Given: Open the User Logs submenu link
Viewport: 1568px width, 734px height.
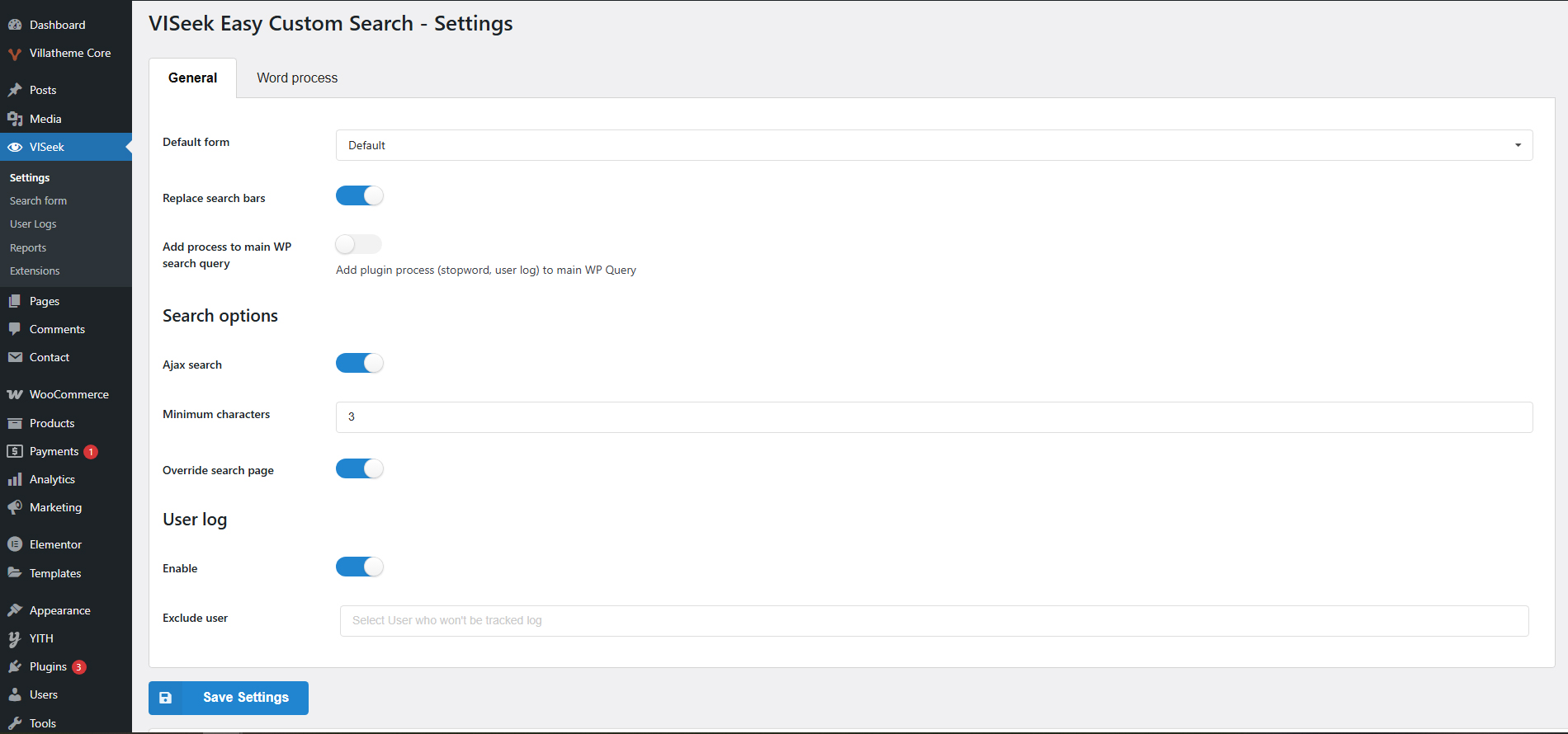Looking at the screenshot, I should [x=33, y=224].
